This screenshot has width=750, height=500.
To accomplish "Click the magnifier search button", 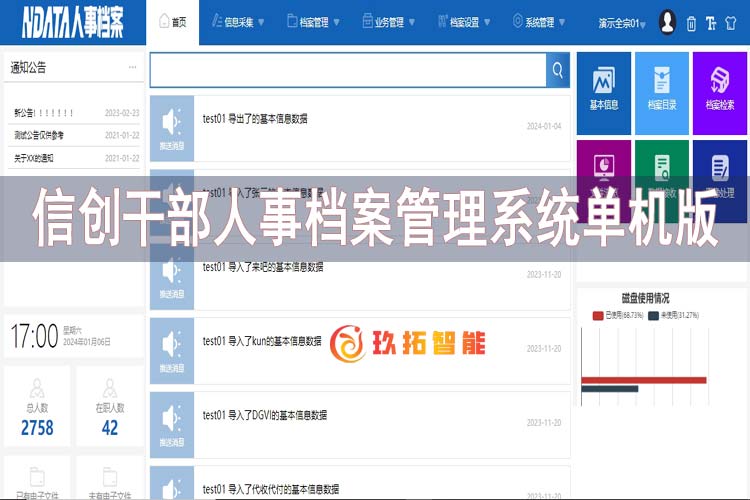I will pyautogui.click(x=558, y=70).
